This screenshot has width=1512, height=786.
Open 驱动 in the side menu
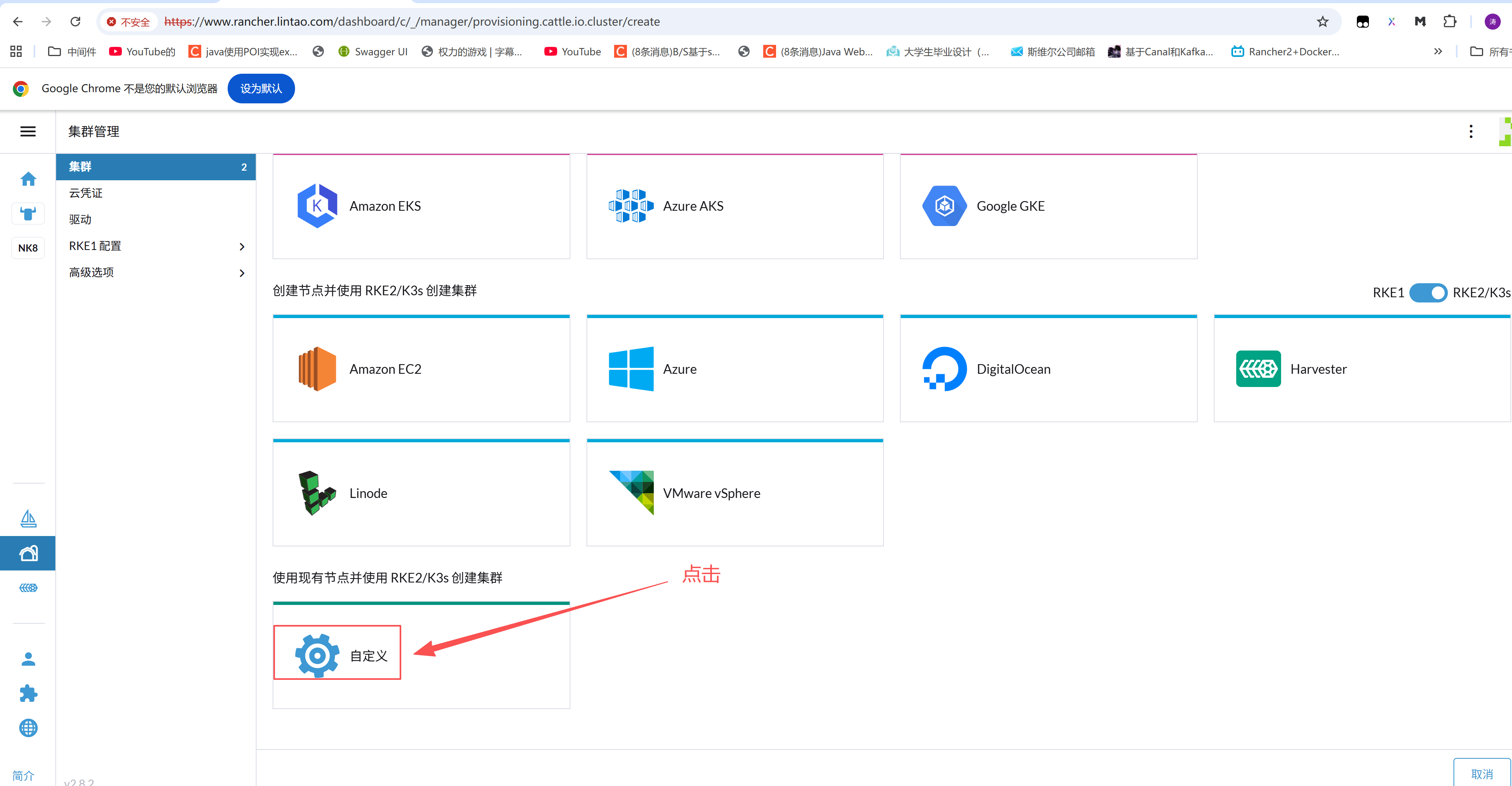pyautogui.click(x=156, y=220)
